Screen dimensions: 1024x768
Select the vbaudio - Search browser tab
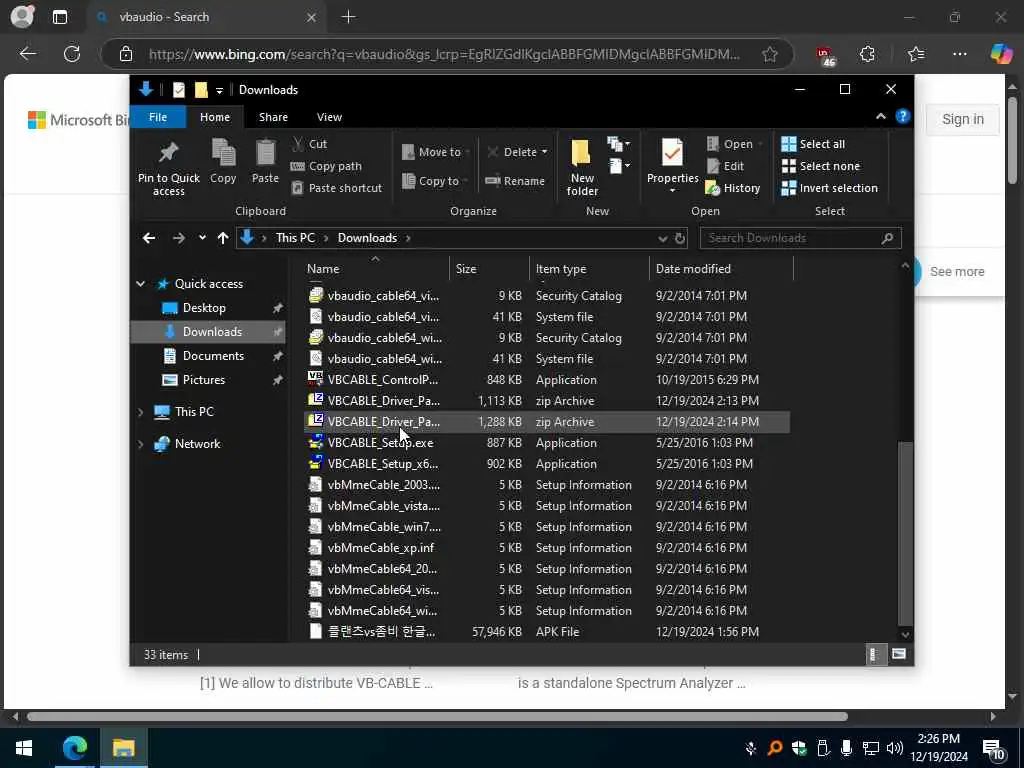(x=205, y=17)
